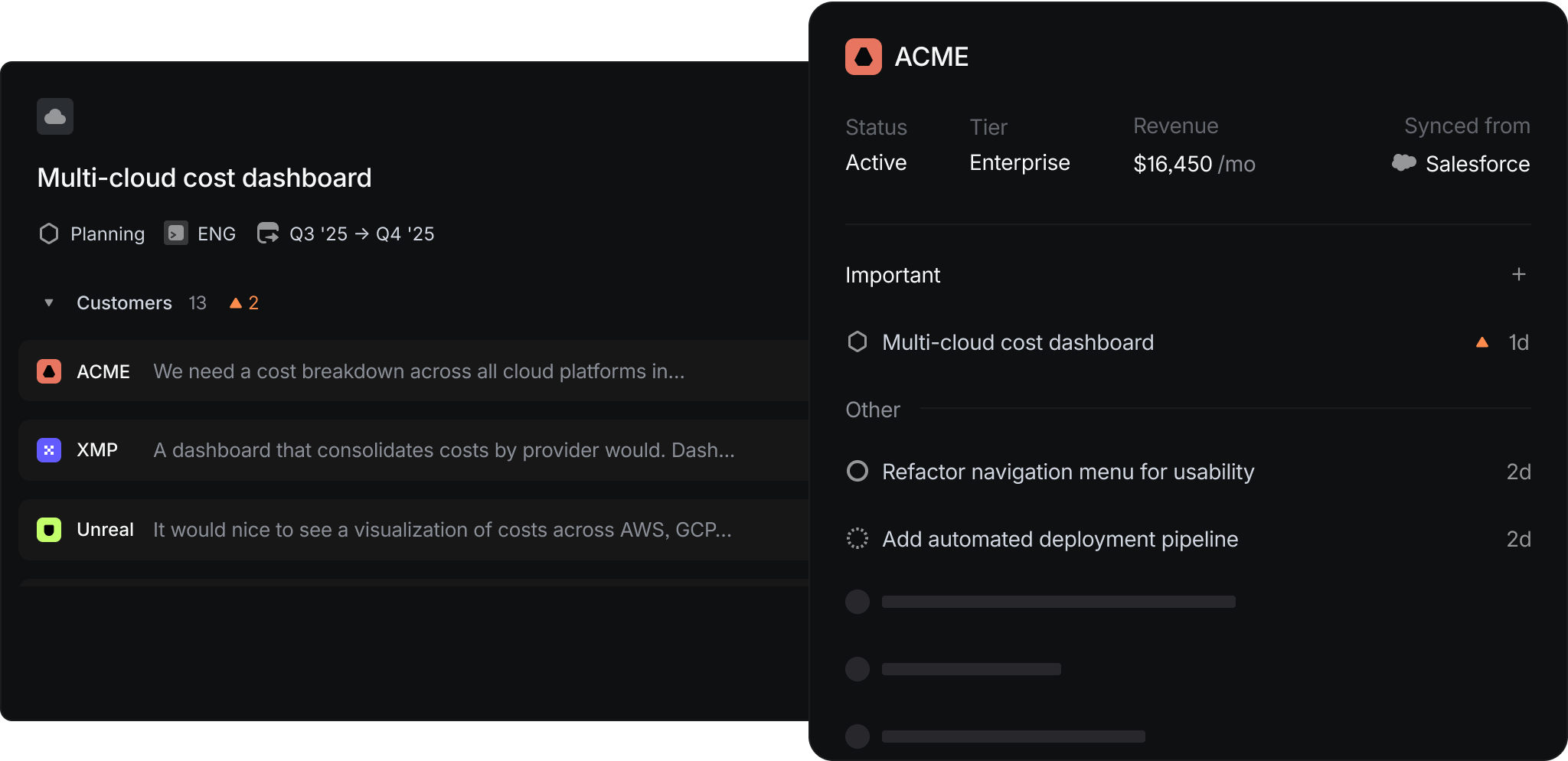Image resolution: width=1568 pixels, height=761 pixels.
Task: Click the Active status value
Action: [x=876, y=163]
